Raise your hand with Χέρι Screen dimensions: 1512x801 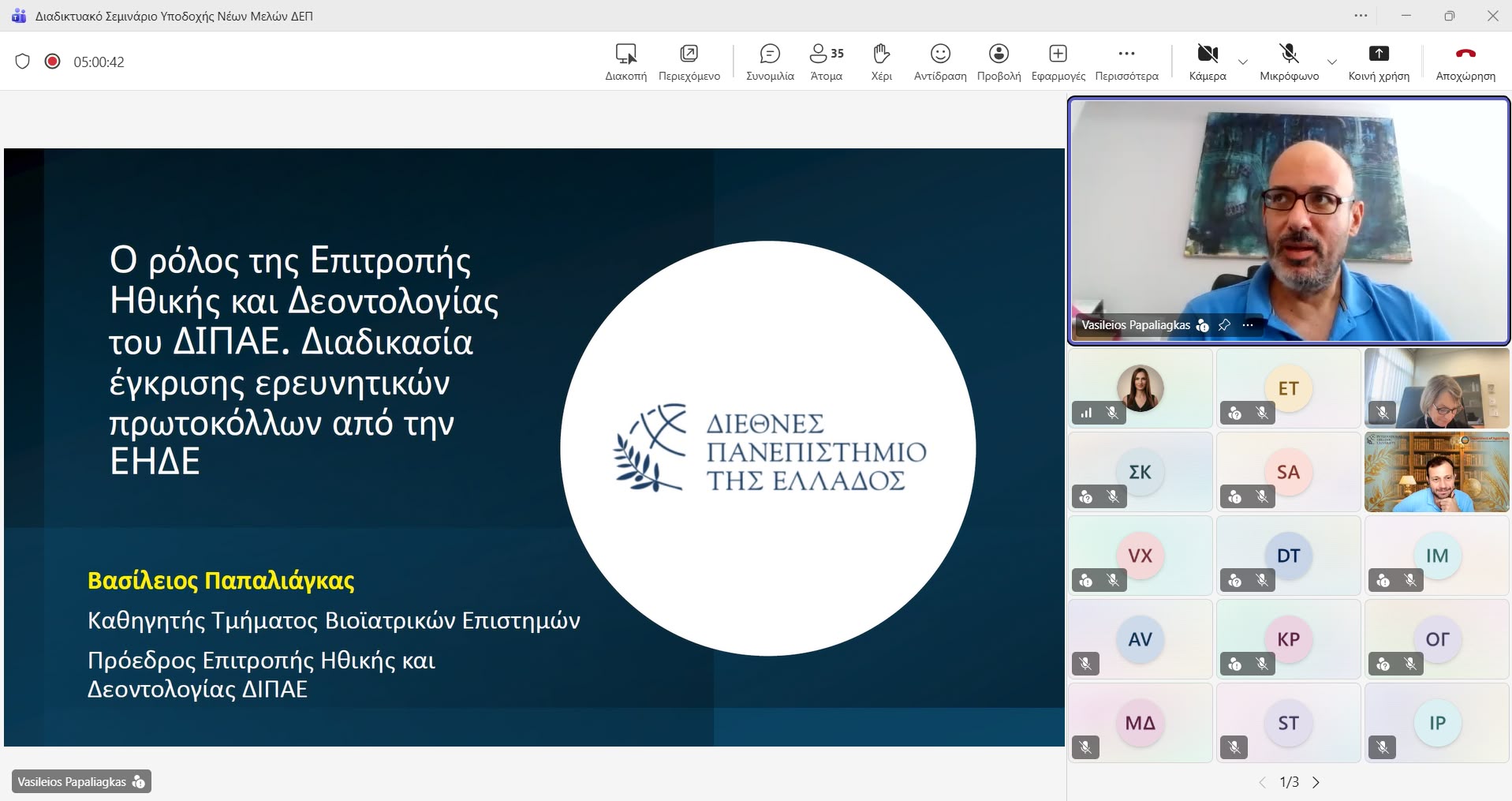881,62
